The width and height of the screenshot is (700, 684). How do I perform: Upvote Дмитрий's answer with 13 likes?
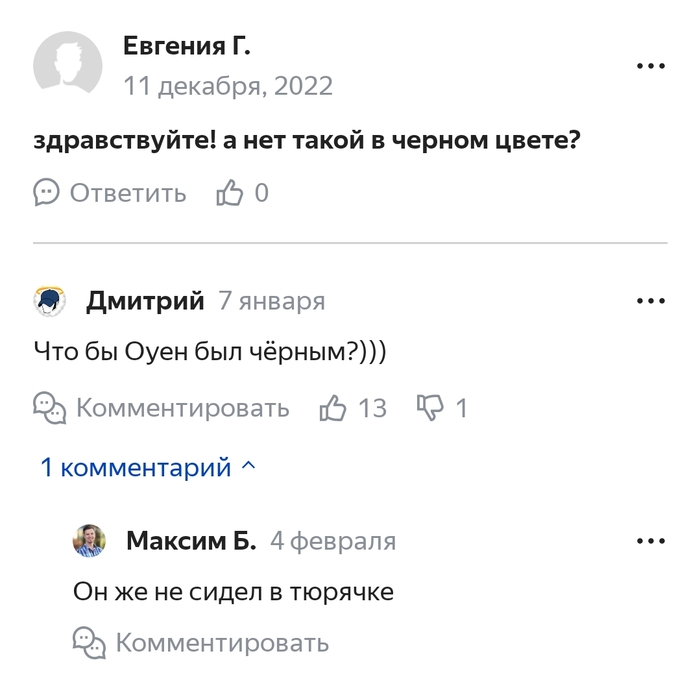[x=332, y=407]
